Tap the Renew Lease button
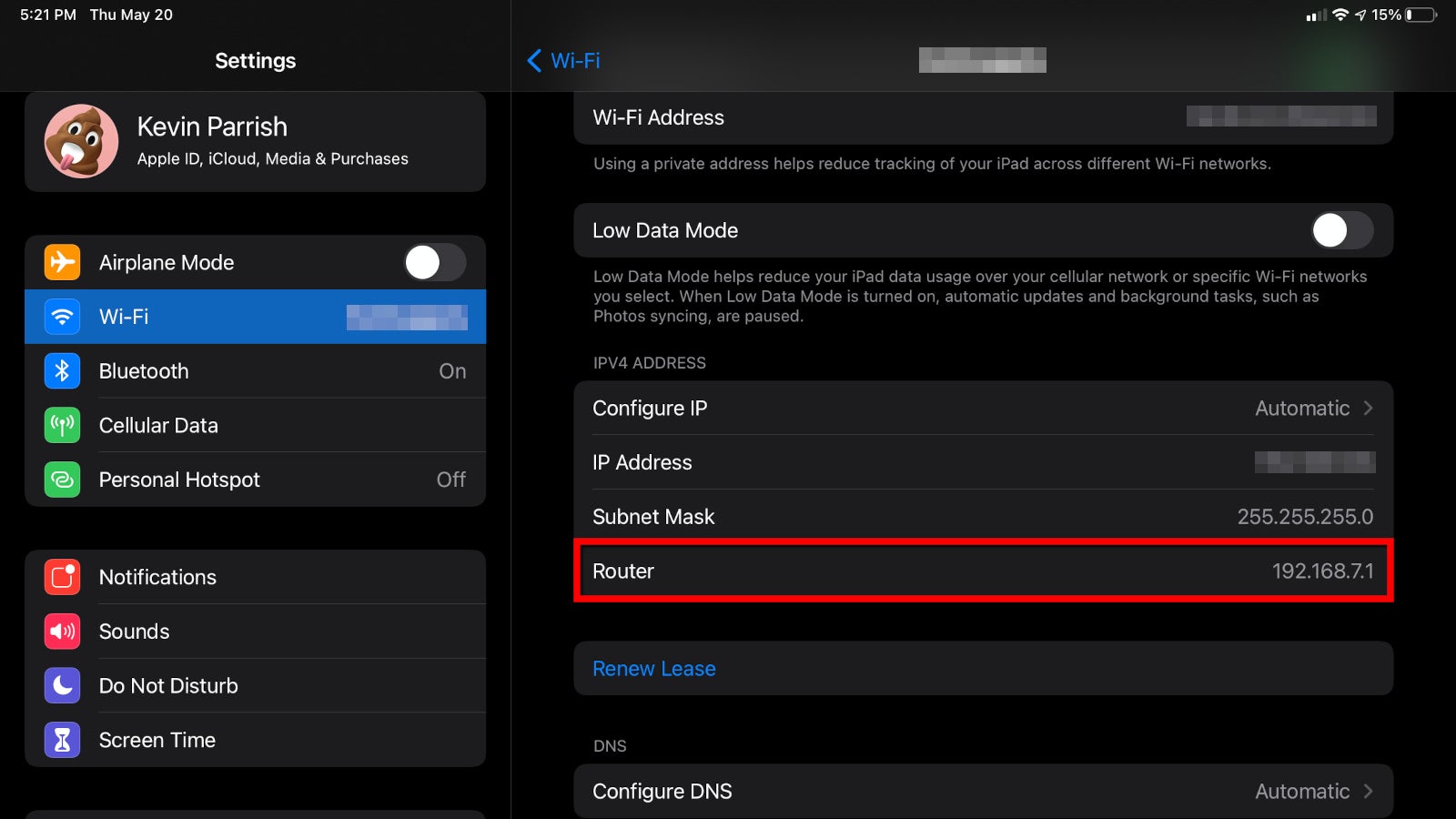This screenshot has height=819, width=1456. (653, 668)
